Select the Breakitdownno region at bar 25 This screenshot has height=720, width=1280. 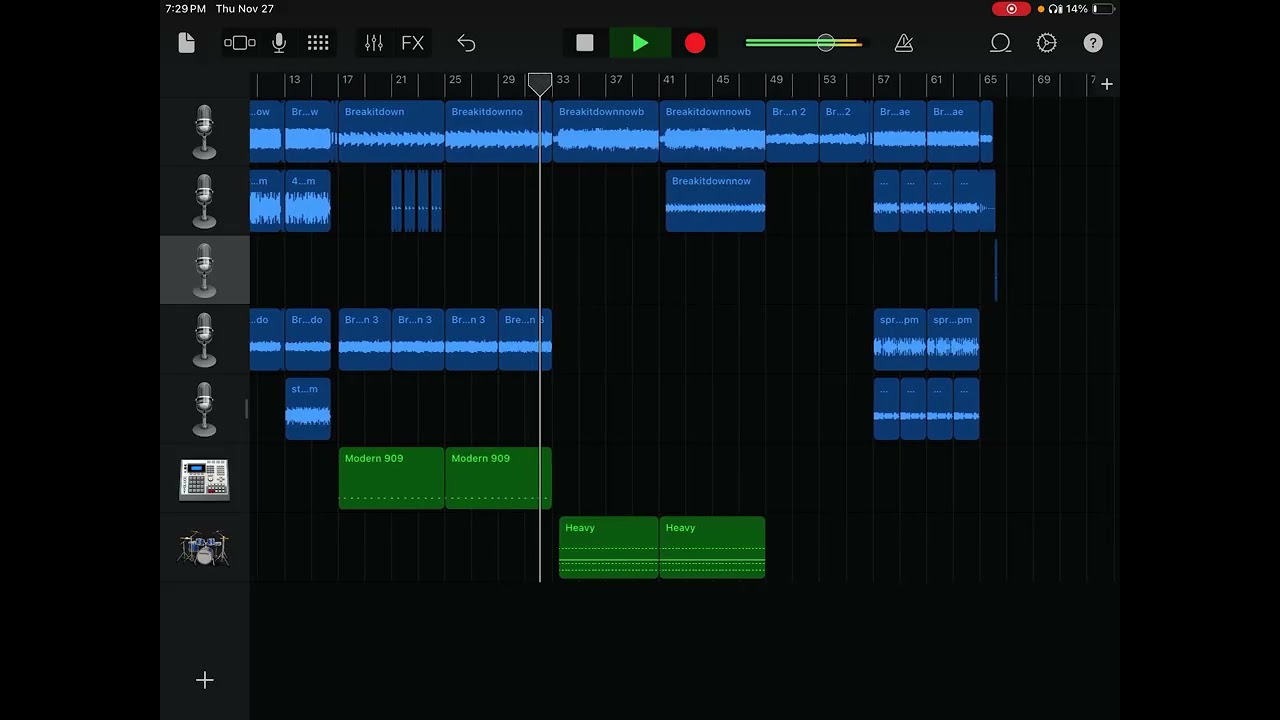pyautogui.click(x=498, y=132)
